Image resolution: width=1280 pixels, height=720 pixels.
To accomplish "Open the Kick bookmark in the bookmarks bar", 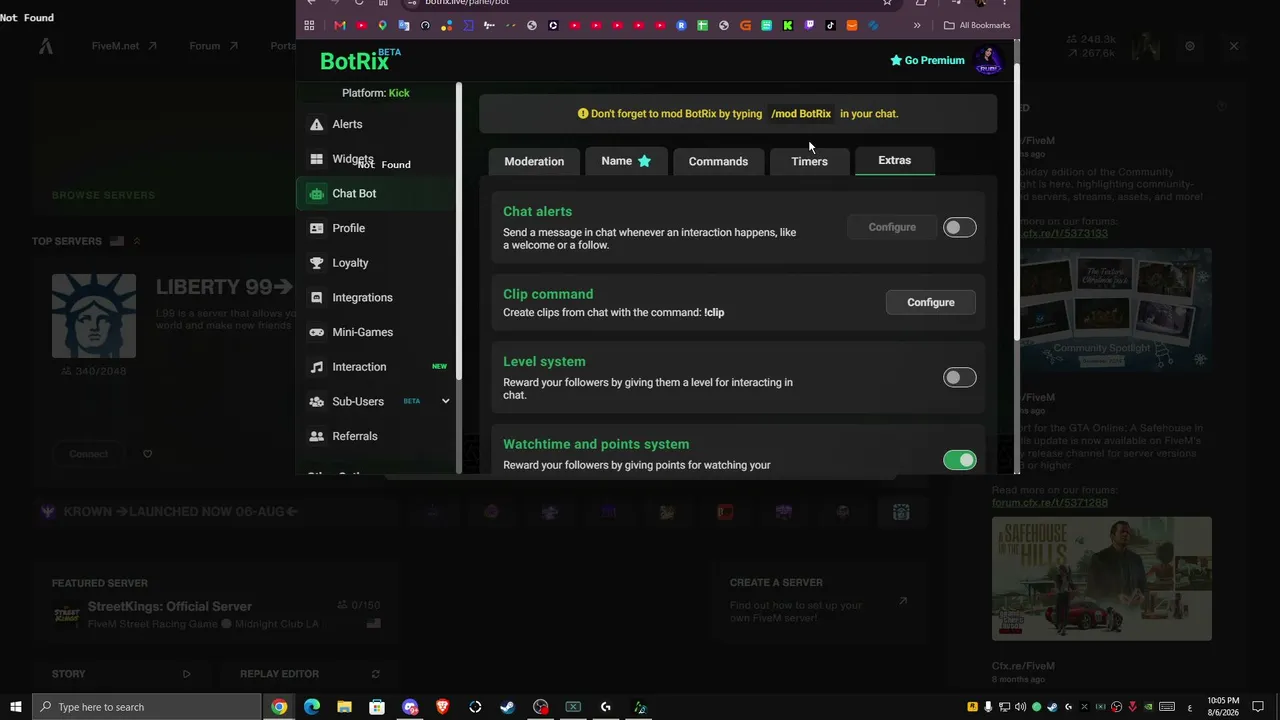I will (788, 25).
